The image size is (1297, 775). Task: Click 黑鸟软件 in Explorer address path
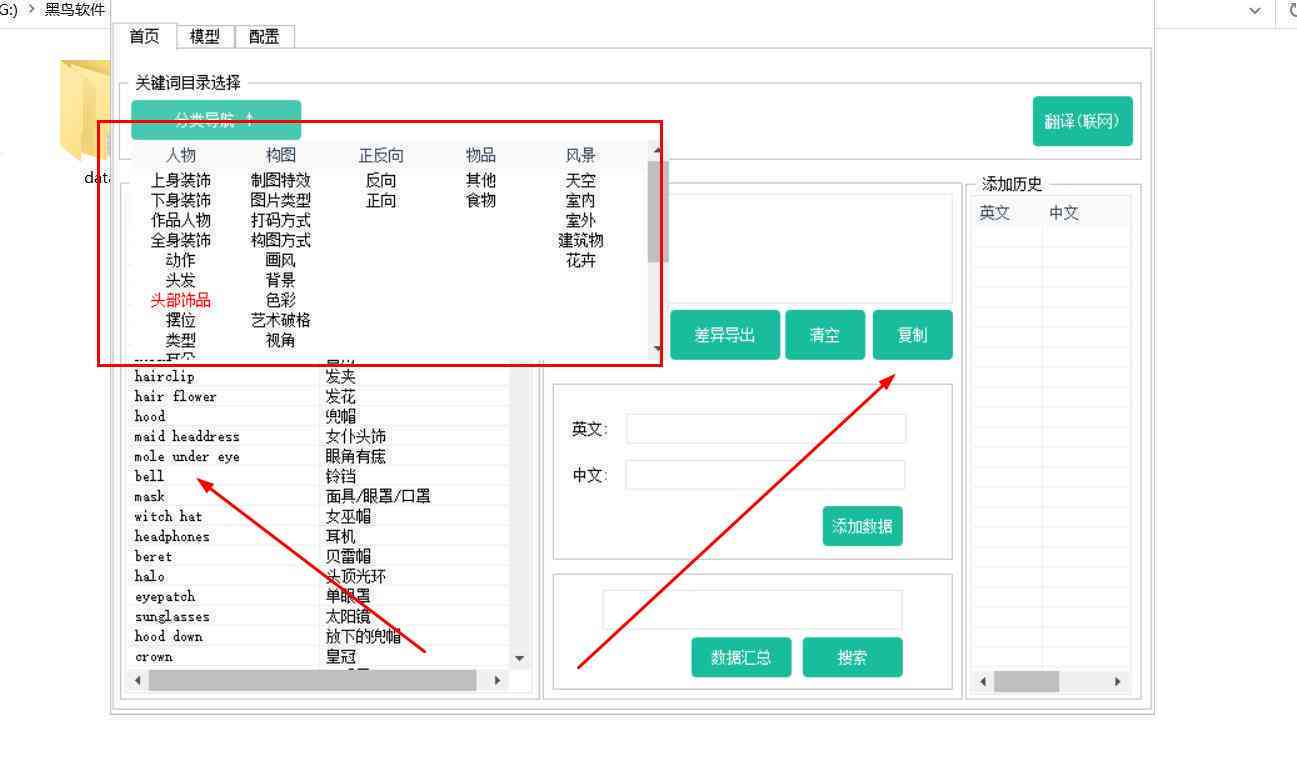(75, 9)
